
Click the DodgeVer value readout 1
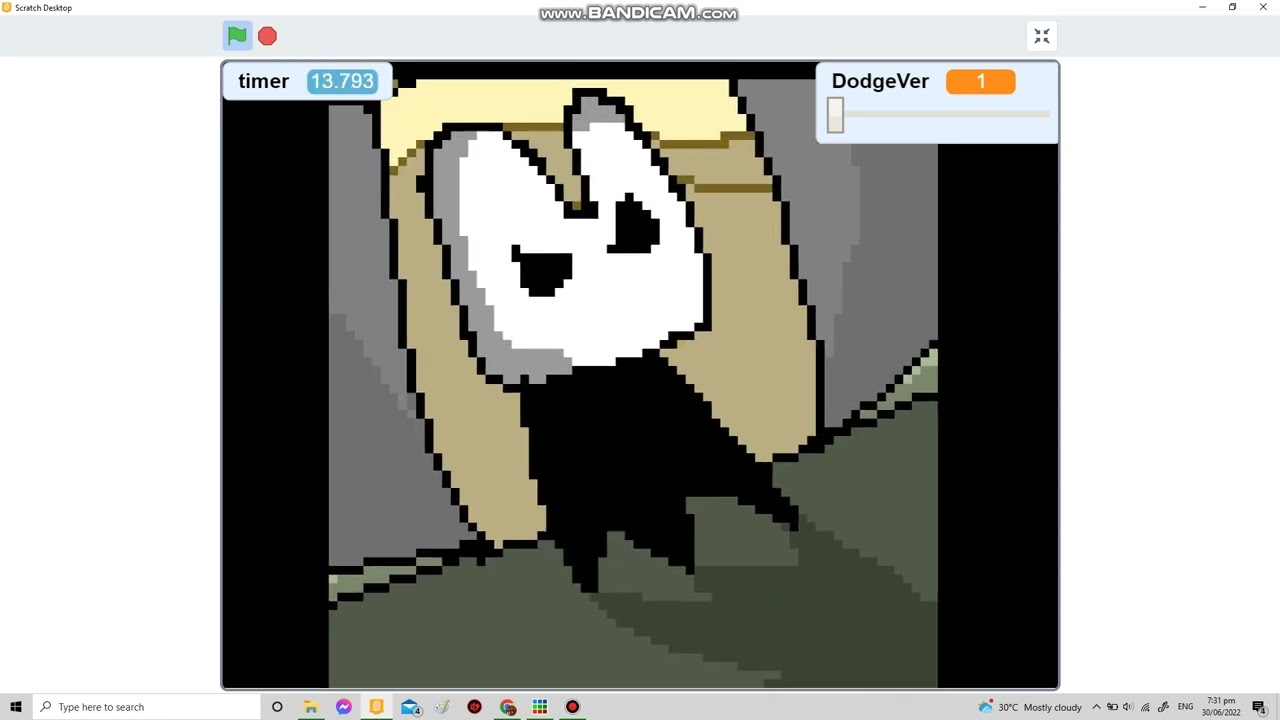[x=981, y=81]
